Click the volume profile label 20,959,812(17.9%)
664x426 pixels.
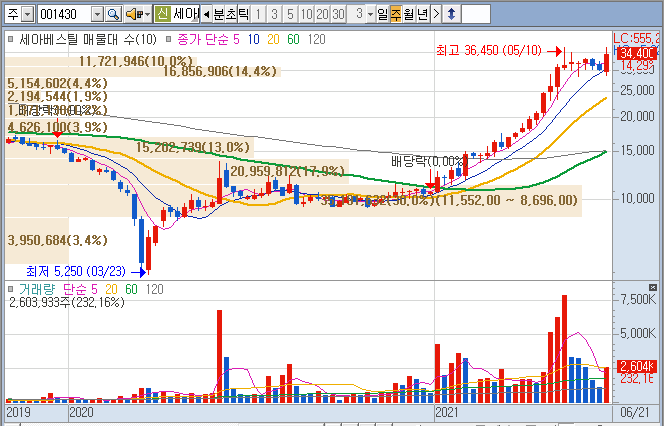pos(288,171)
